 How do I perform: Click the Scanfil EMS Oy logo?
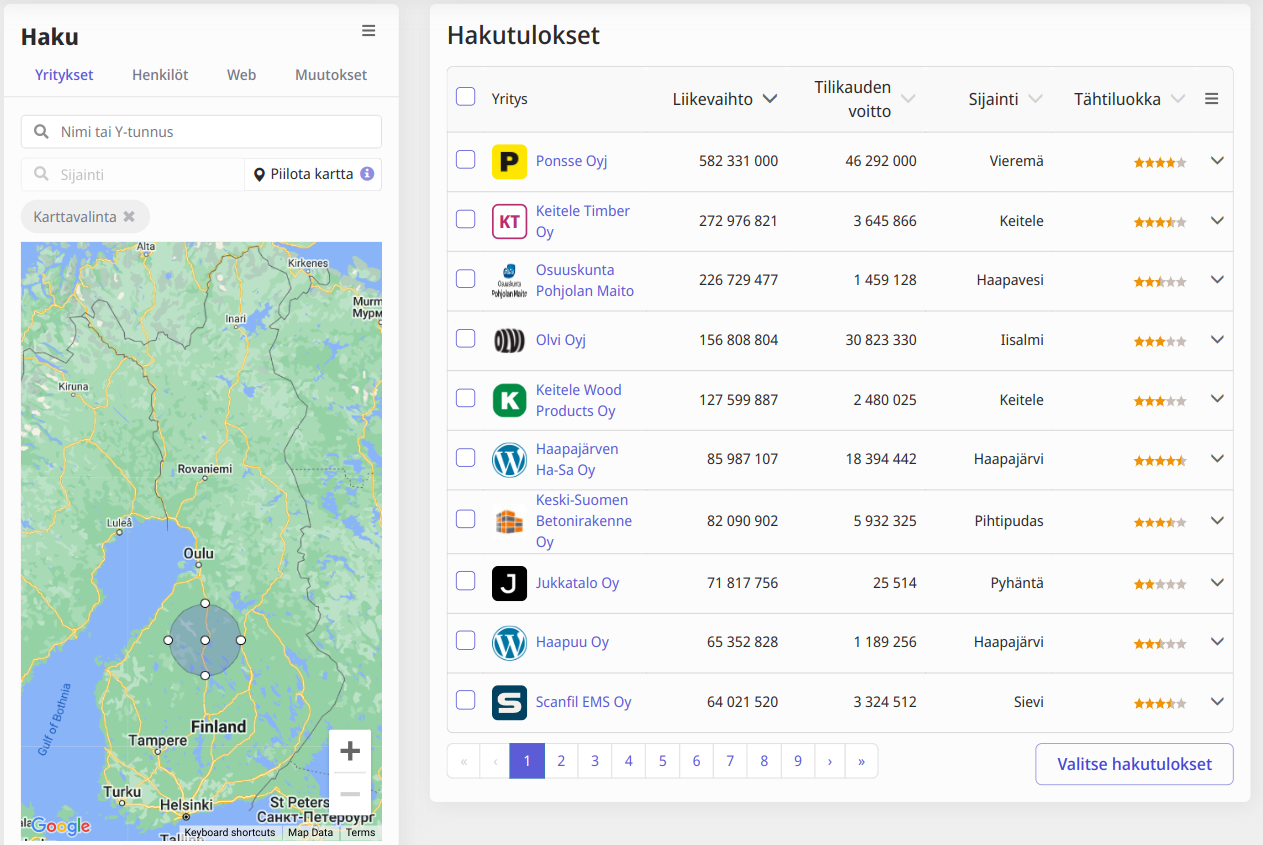click(x=509, y=702)
